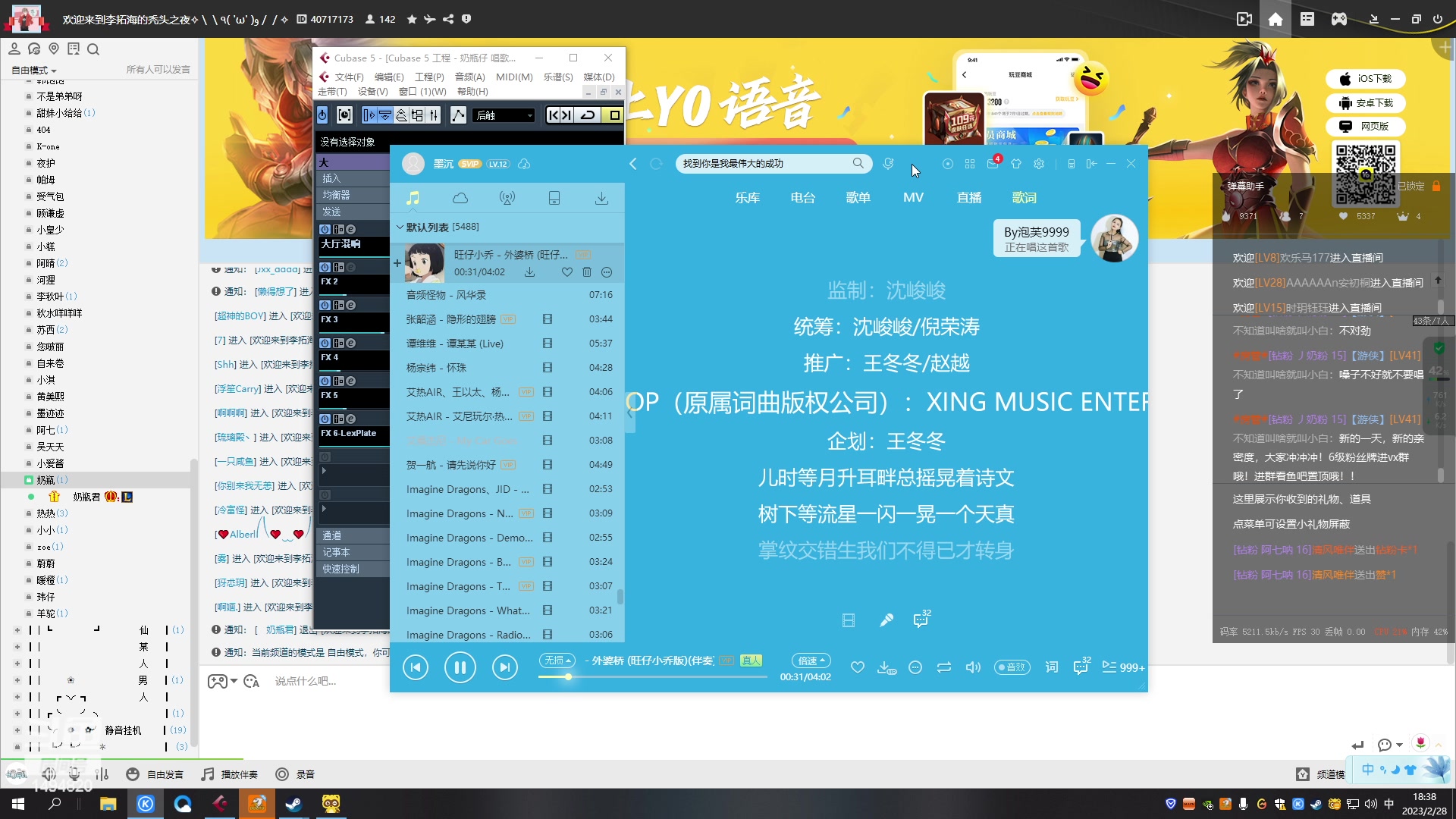This screenshot has height=819, width=1456.
Task: Click the iOS下载 button
Action: 1366,79
